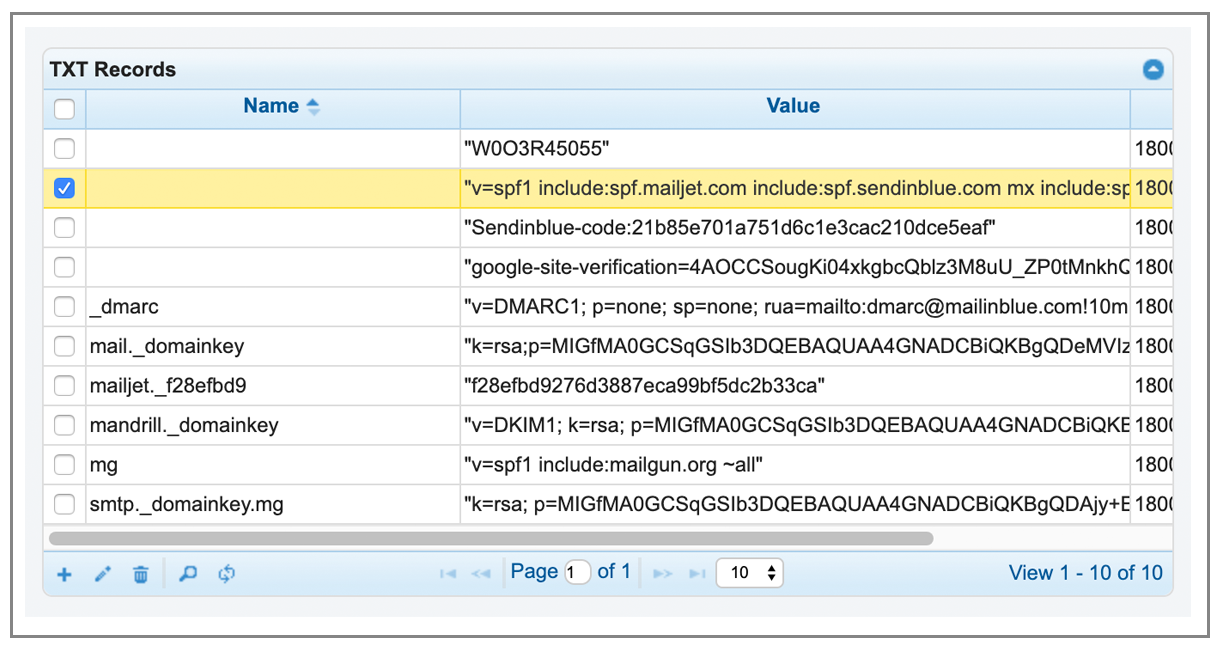Click the Value column header
1220x648 pixels.
[794, 107]
